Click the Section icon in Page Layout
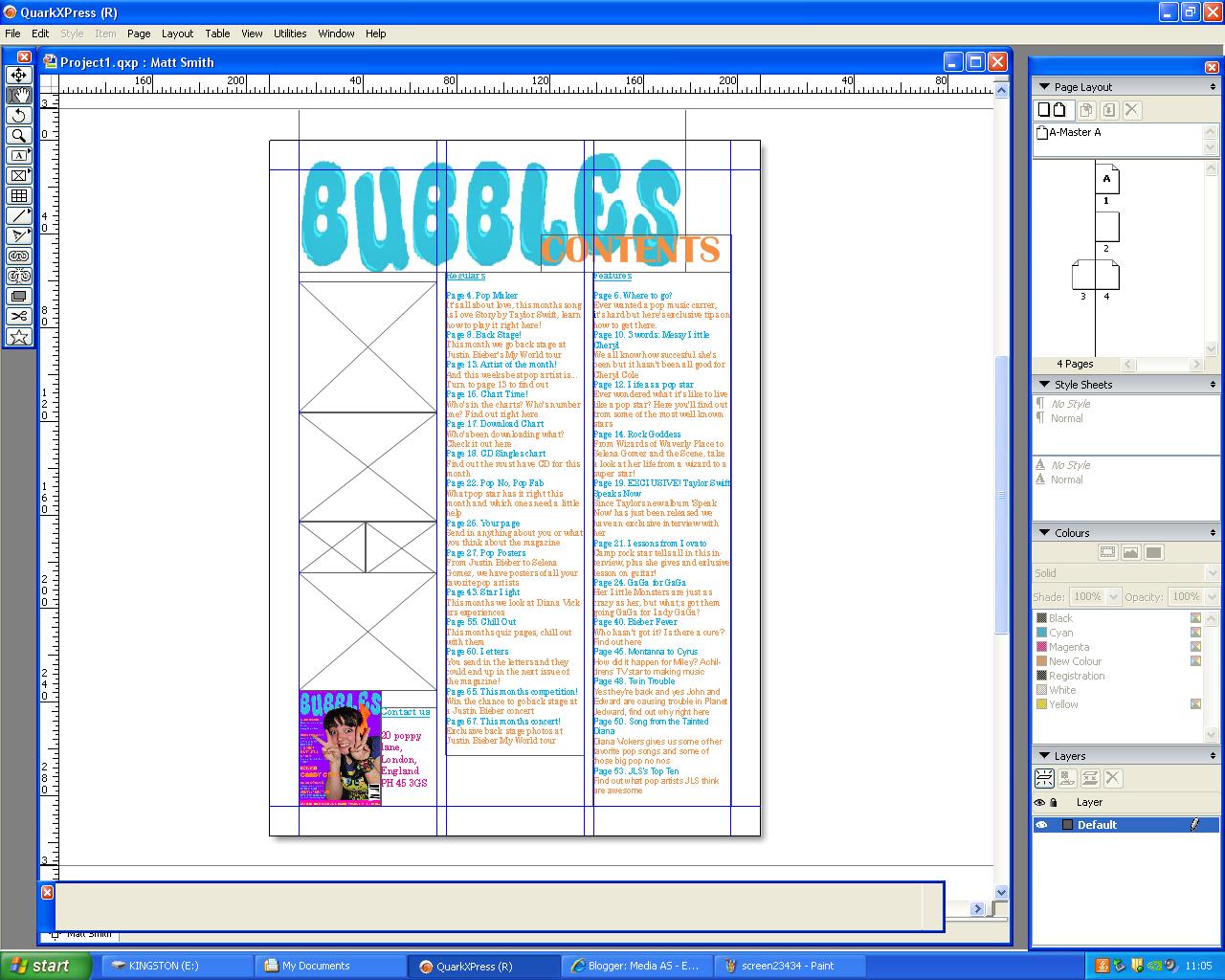The width and height of the screenshot is (1225, 980). click(x=1109, y=110)
